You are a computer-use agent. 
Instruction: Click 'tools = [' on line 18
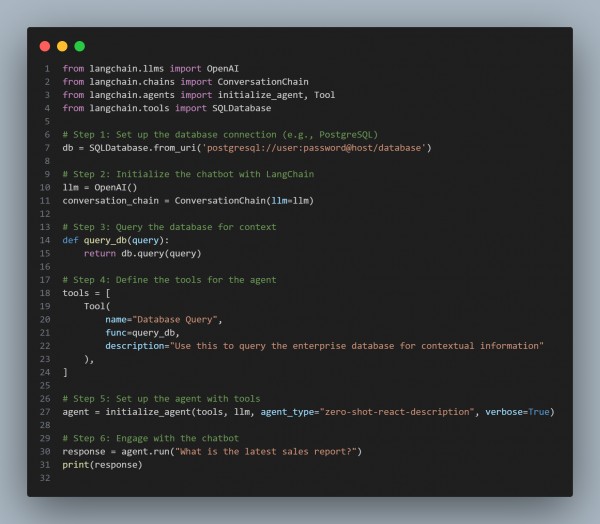[x=86, y=293]
